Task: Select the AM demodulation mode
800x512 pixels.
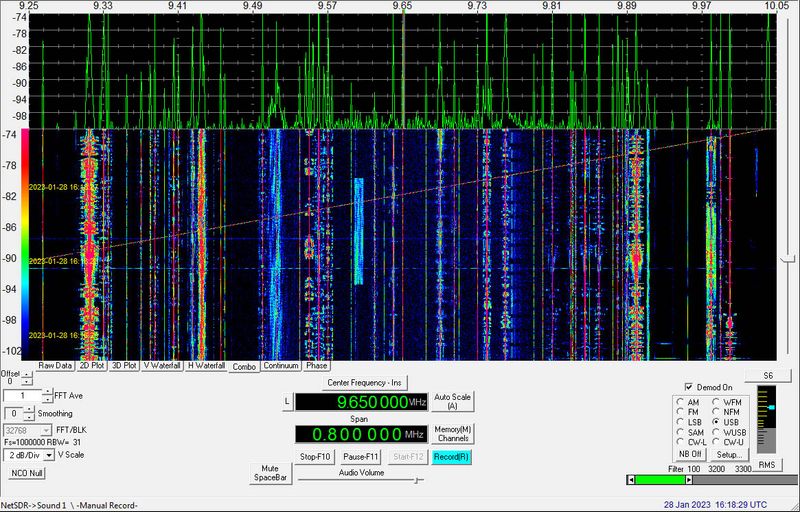Action: [680, 402]
